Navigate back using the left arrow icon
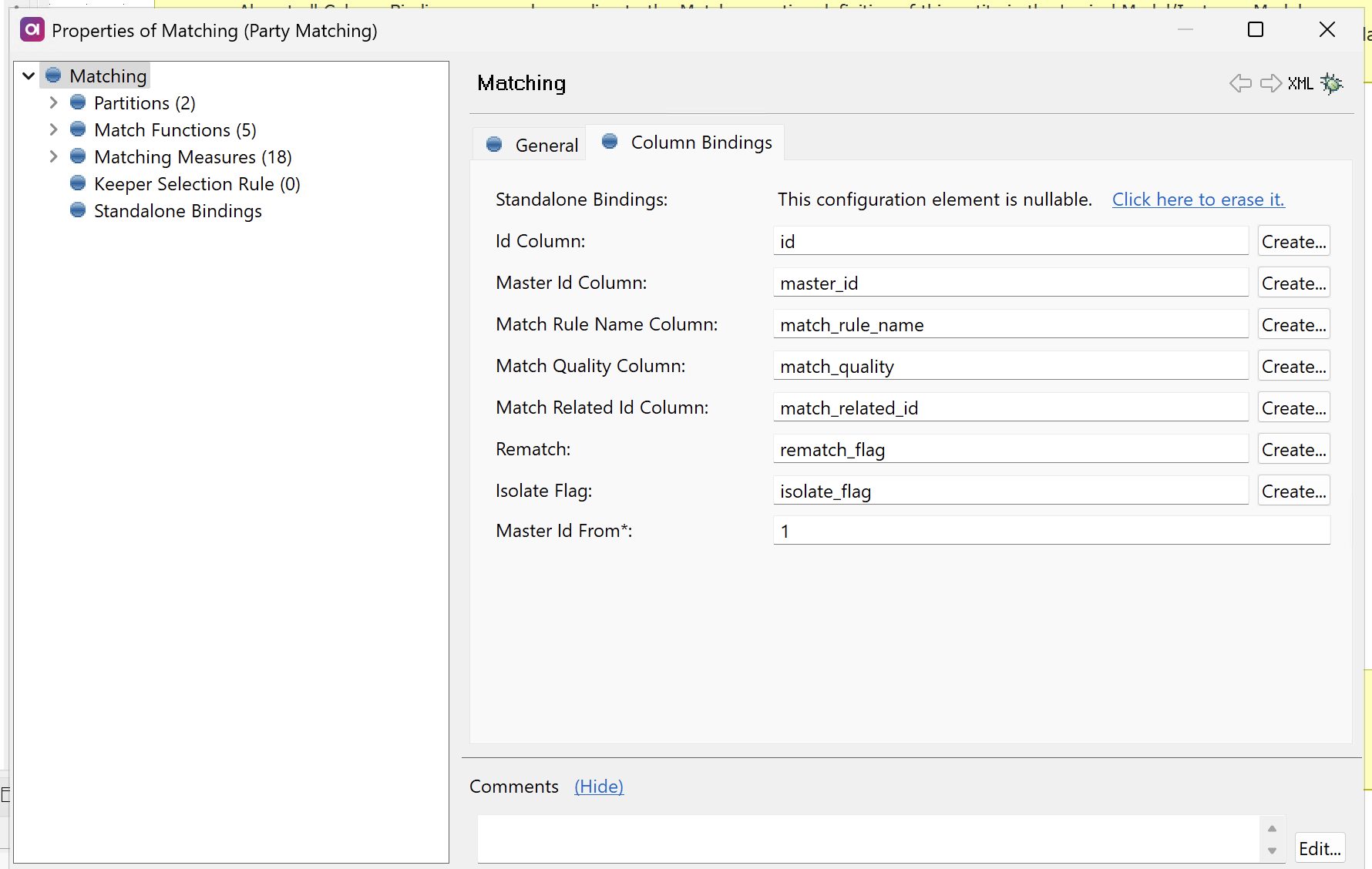This screenshot has height=869, width=1372. (x=1240, y=83)
